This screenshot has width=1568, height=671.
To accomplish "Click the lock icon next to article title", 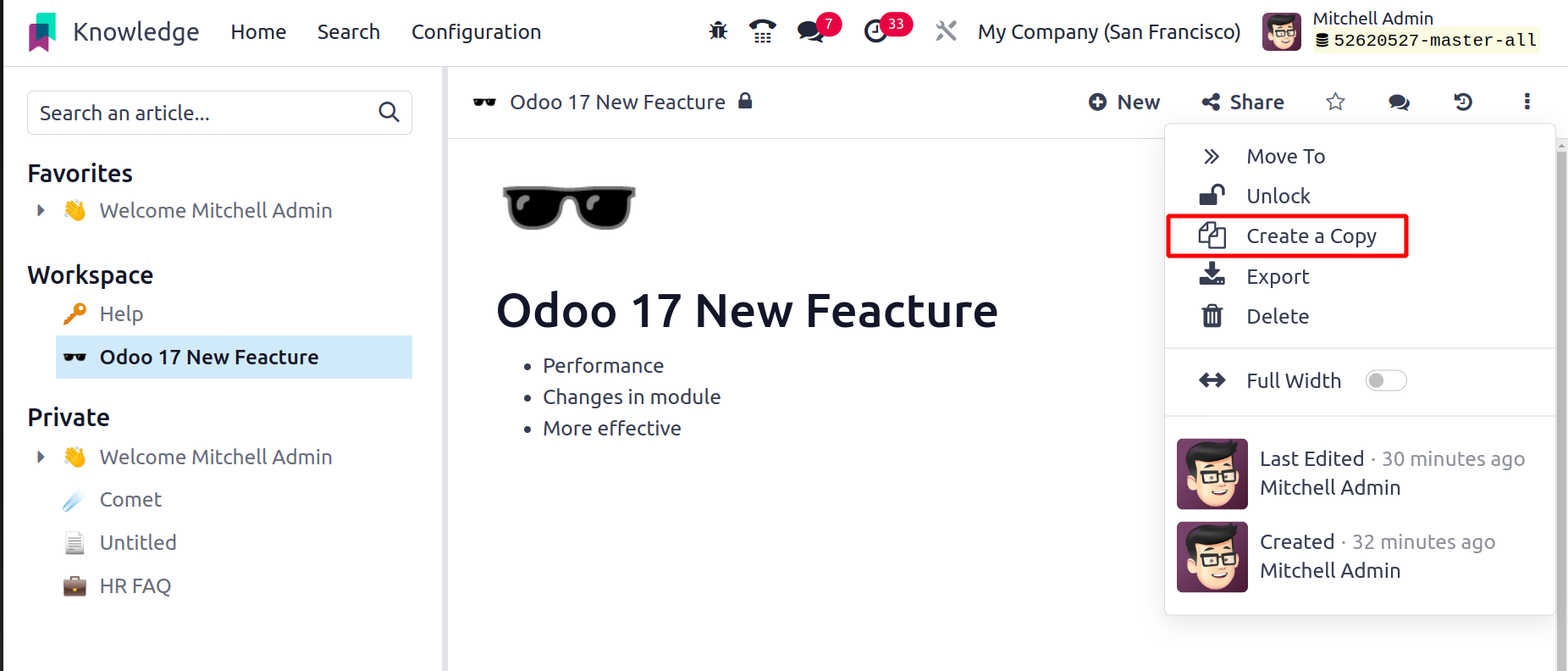I will pyautogui.click(x=745, y=101).
